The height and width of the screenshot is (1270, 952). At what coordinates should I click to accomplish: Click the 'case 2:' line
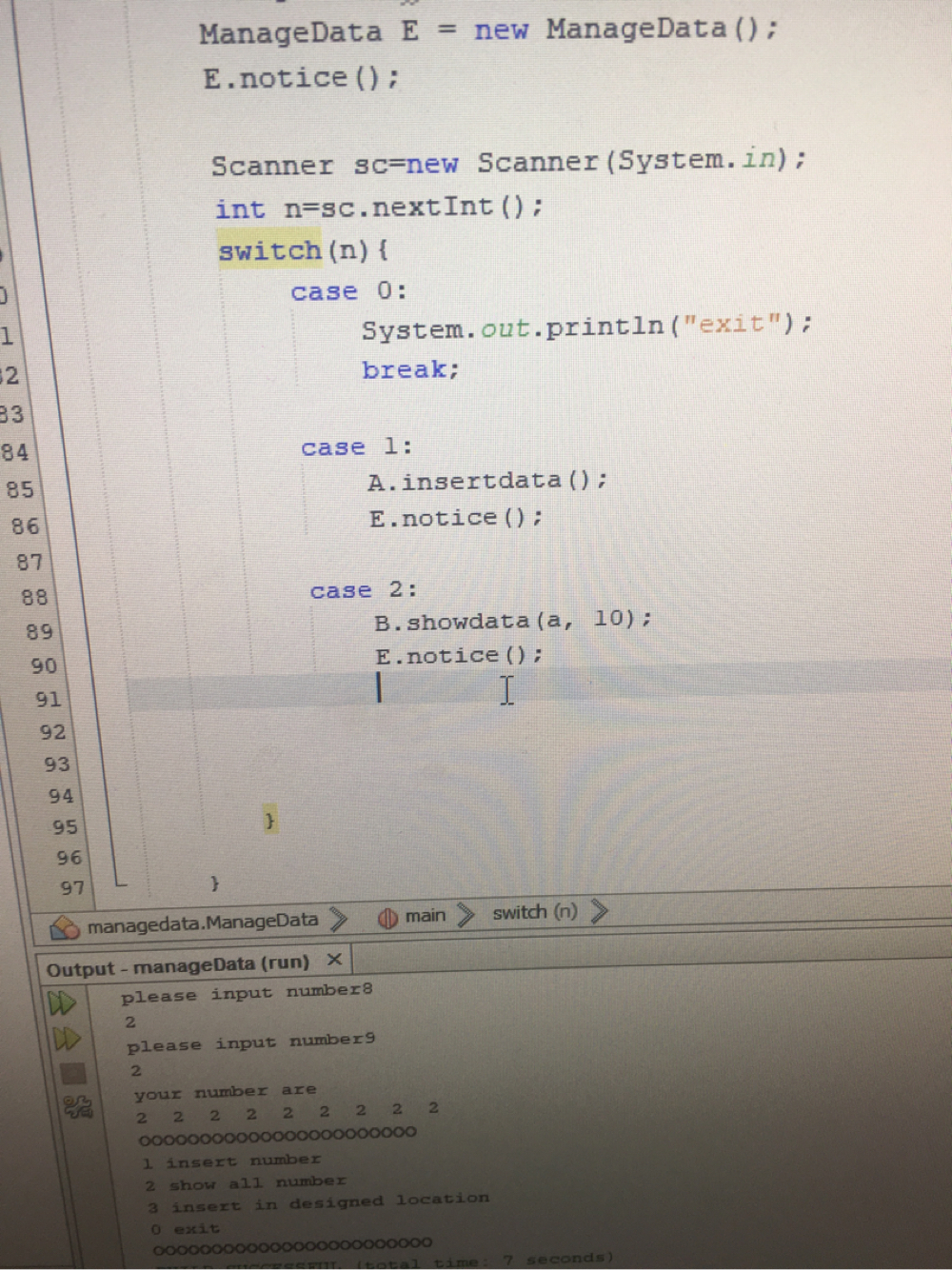(363, 590)
